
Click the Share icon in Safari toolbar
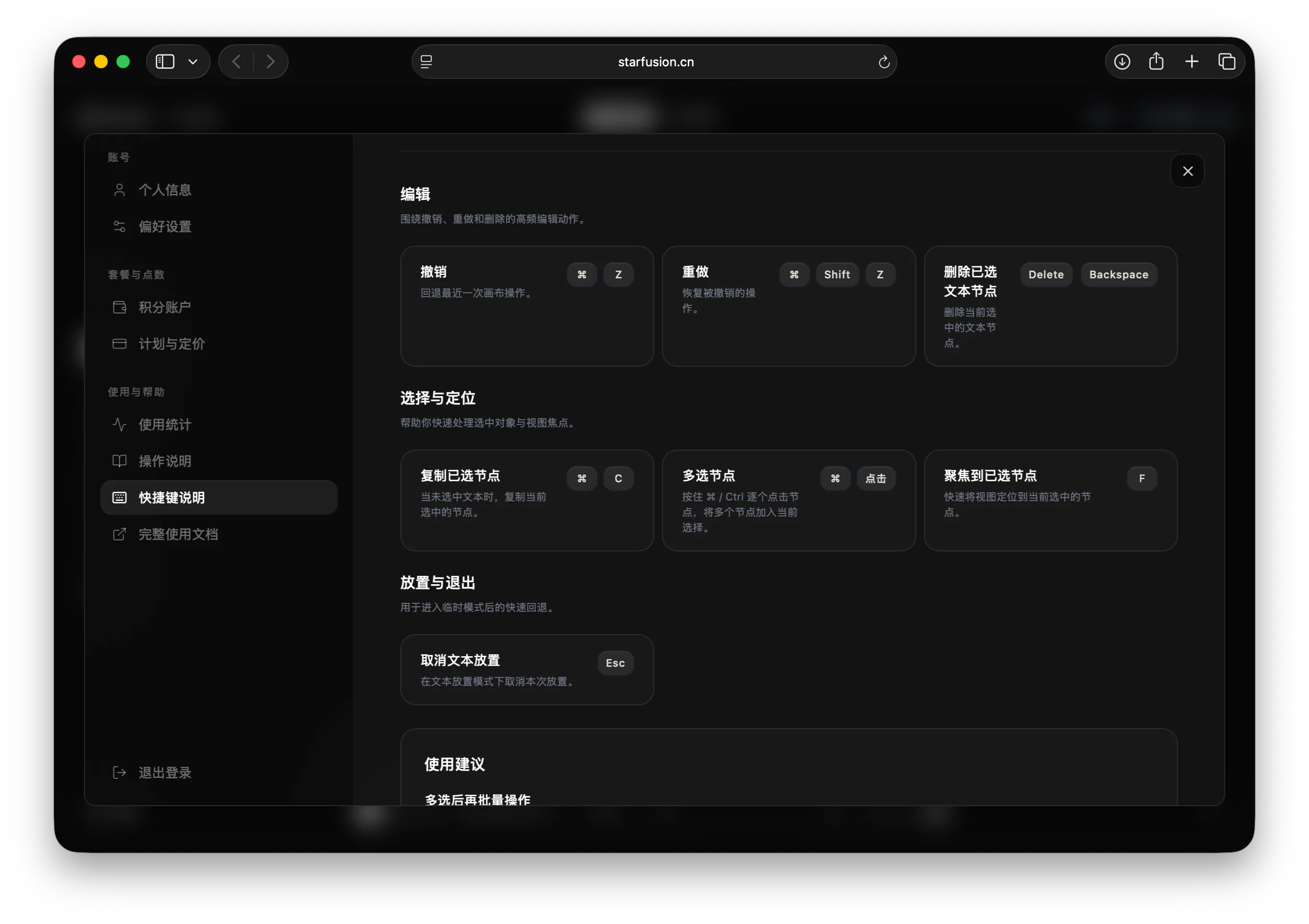click(1156, 61)
